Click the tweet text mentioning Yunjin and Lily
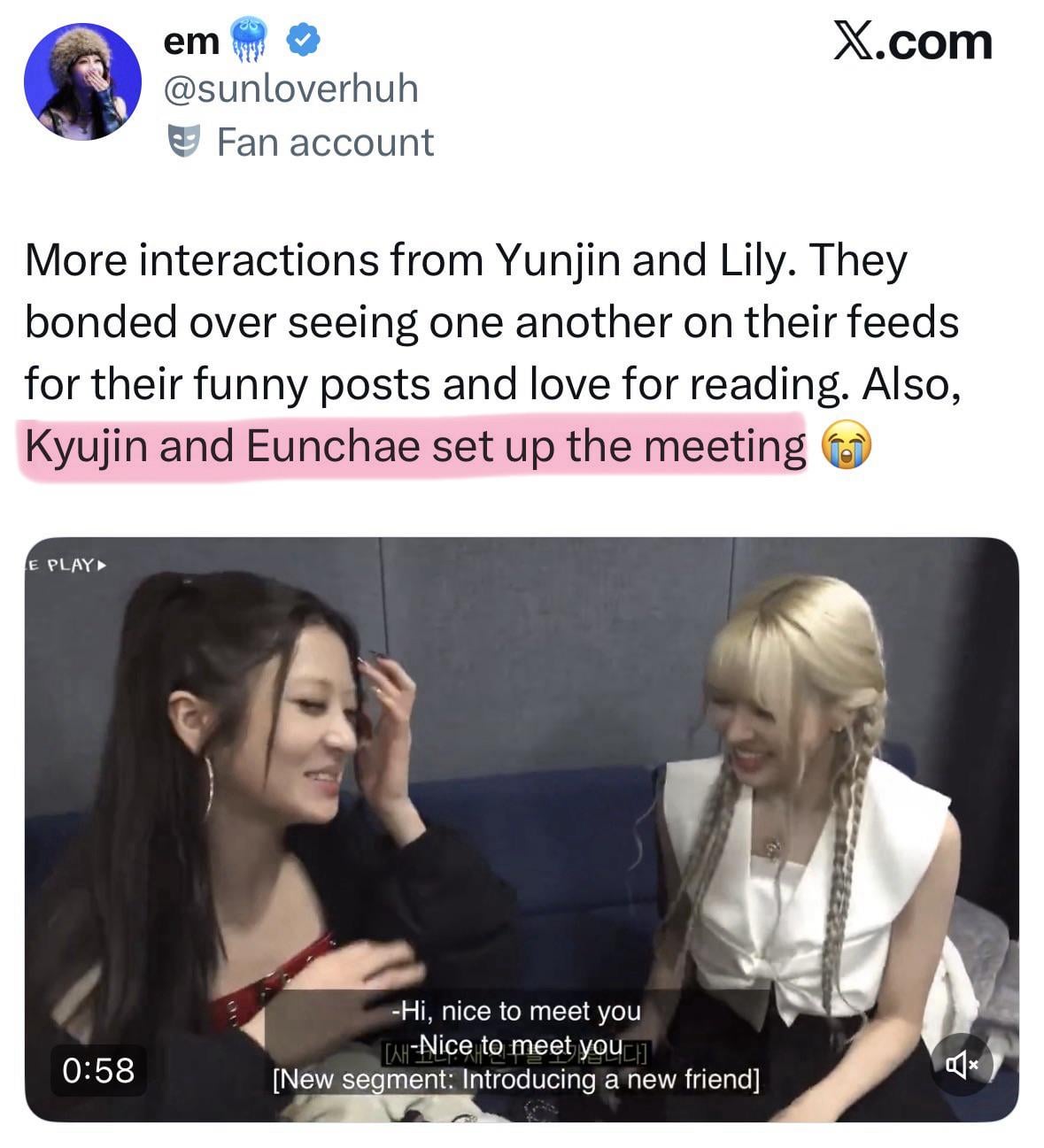This screenshot has width=1044, height=1148. point(492,352)
